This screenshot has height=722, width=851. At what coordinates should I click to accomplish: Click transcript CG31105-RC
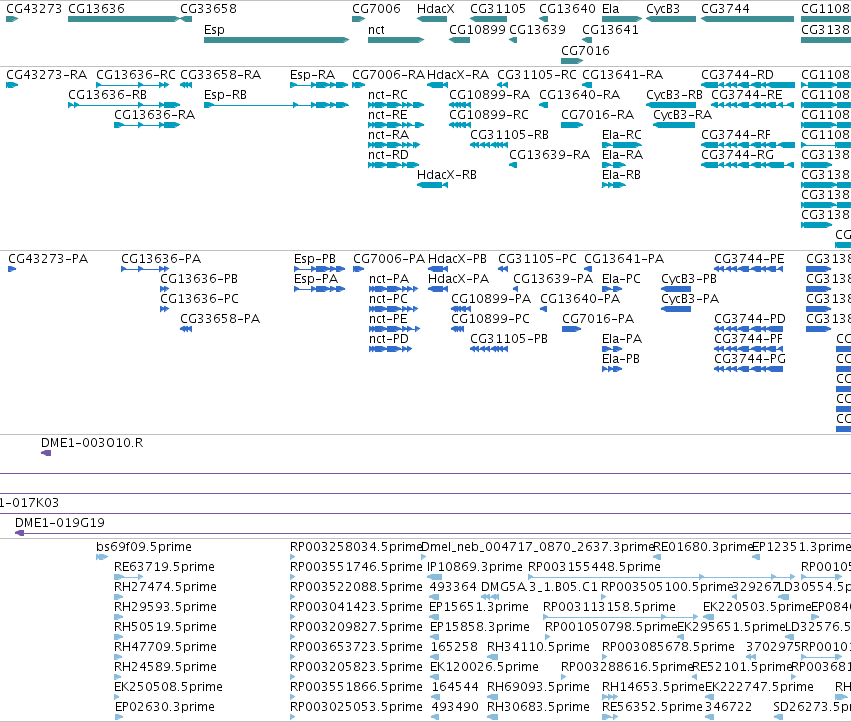[x=503, y=85]
